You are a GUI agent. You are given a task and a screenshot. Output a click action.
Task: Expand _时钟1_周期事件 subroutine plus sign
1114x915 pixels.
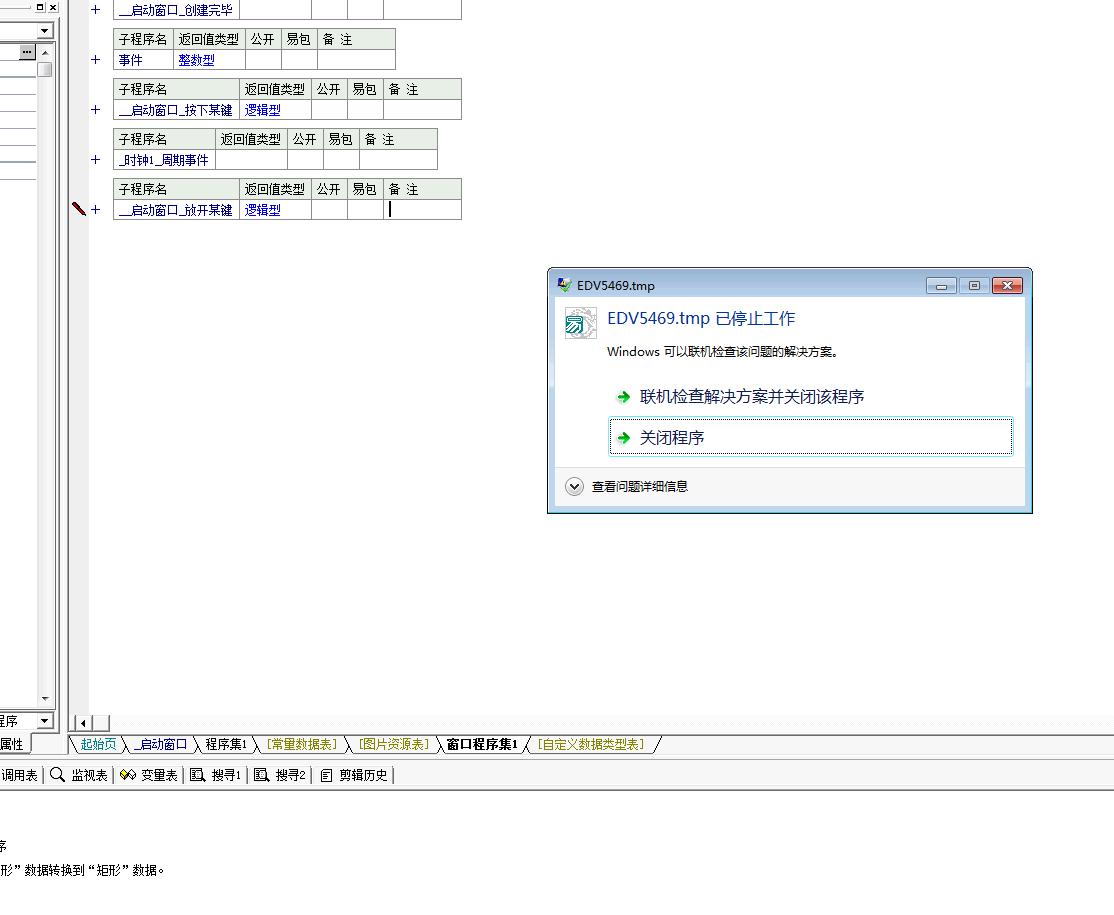point(95,160)
